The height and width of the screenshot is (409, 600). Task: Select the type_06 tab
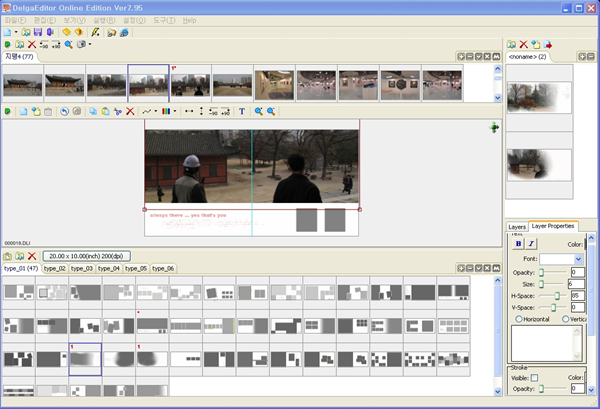click(163, 269)
